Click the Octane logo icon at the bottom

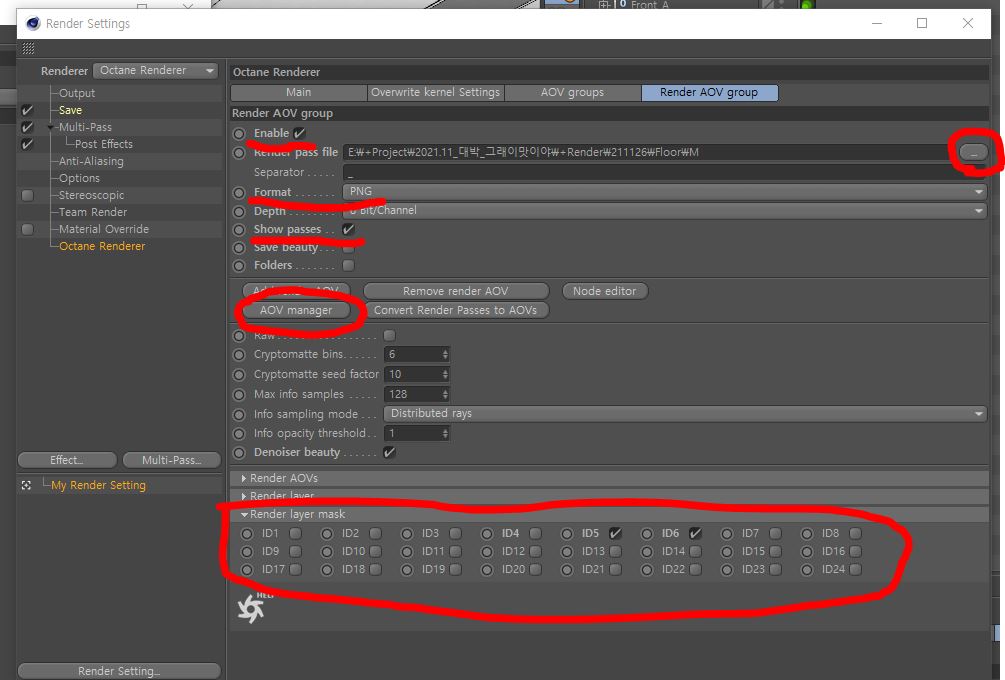[251, 609]
